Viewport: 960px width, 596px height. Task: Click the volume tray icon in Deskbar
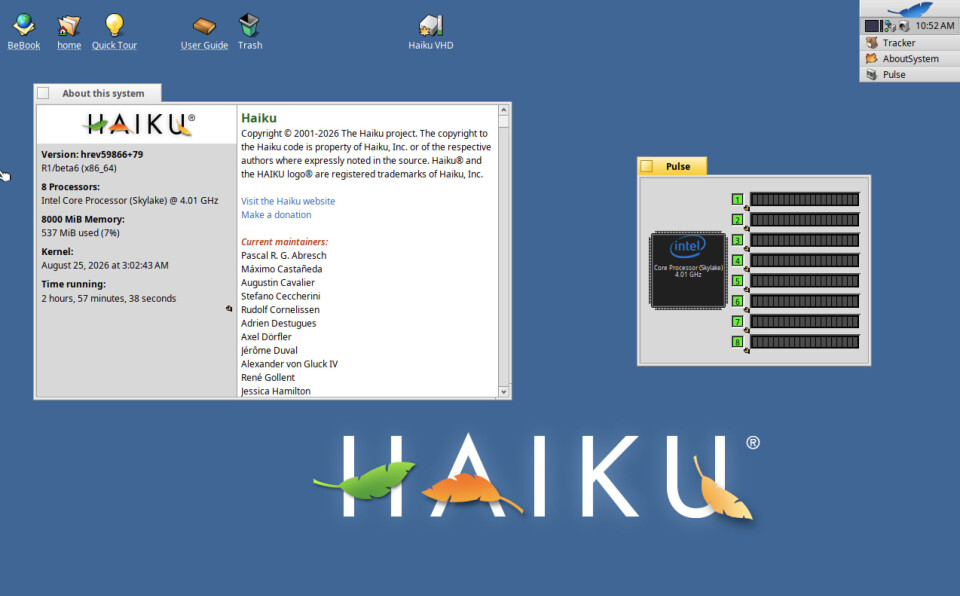tap(904, 26)
